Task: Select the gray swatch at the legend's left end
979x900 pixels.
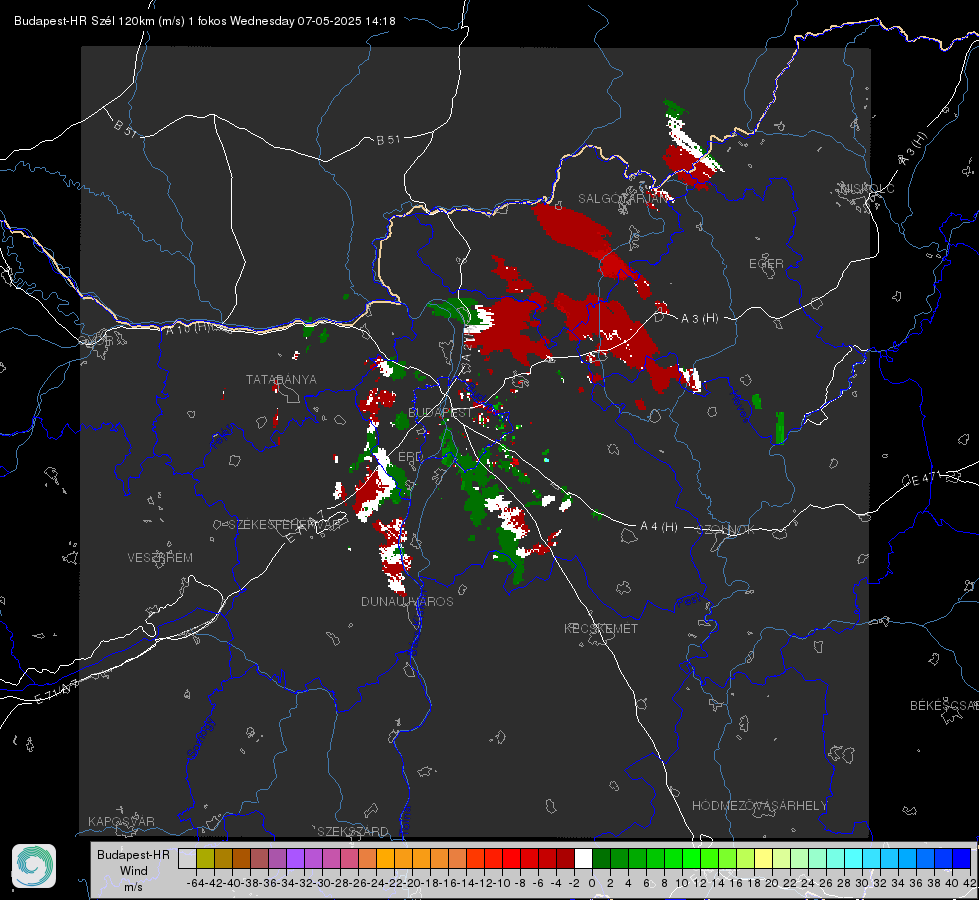Action: (187, 858)
